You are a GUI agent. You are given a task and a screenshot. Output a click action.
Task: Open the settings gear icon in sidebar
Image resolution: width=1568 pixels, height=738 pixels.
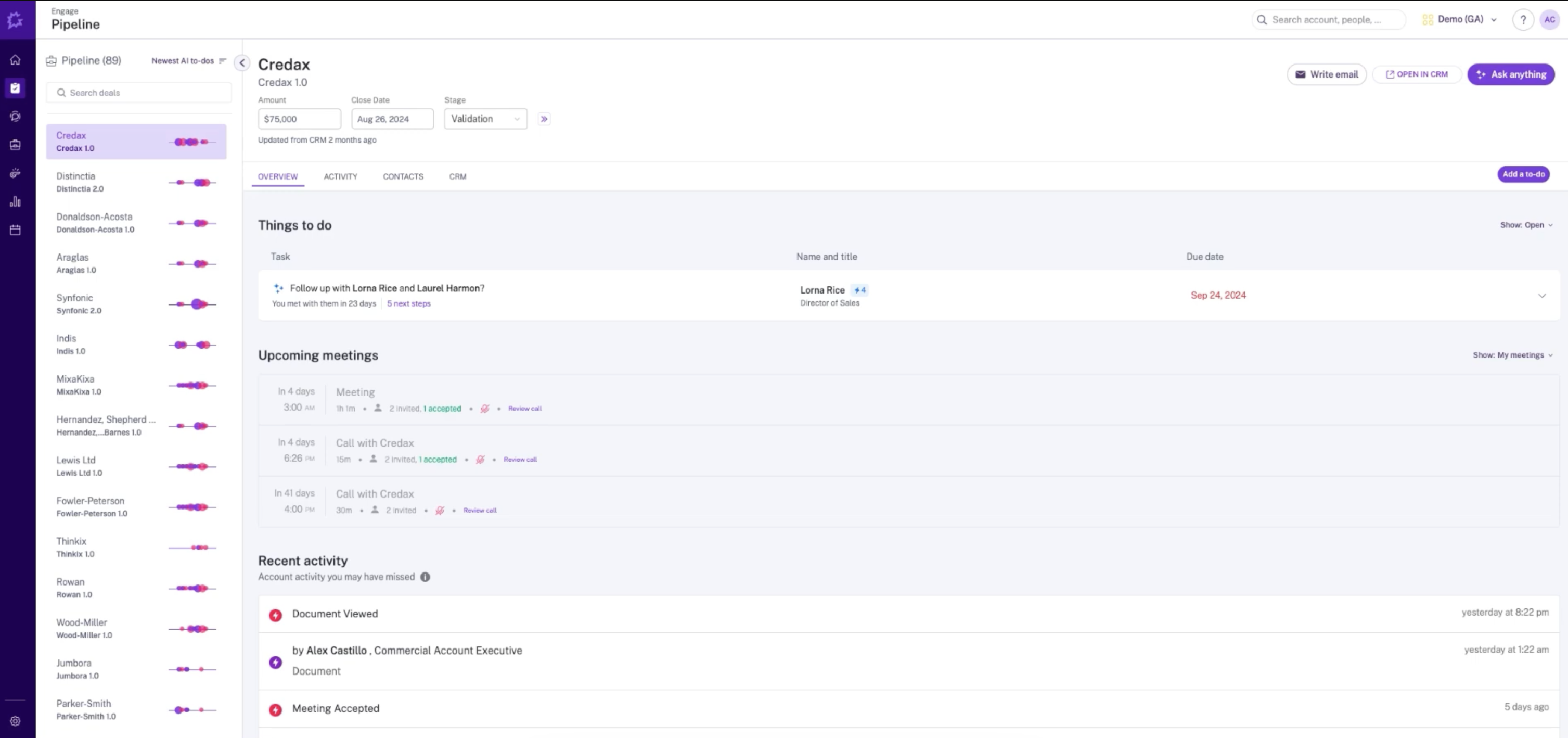15,721
